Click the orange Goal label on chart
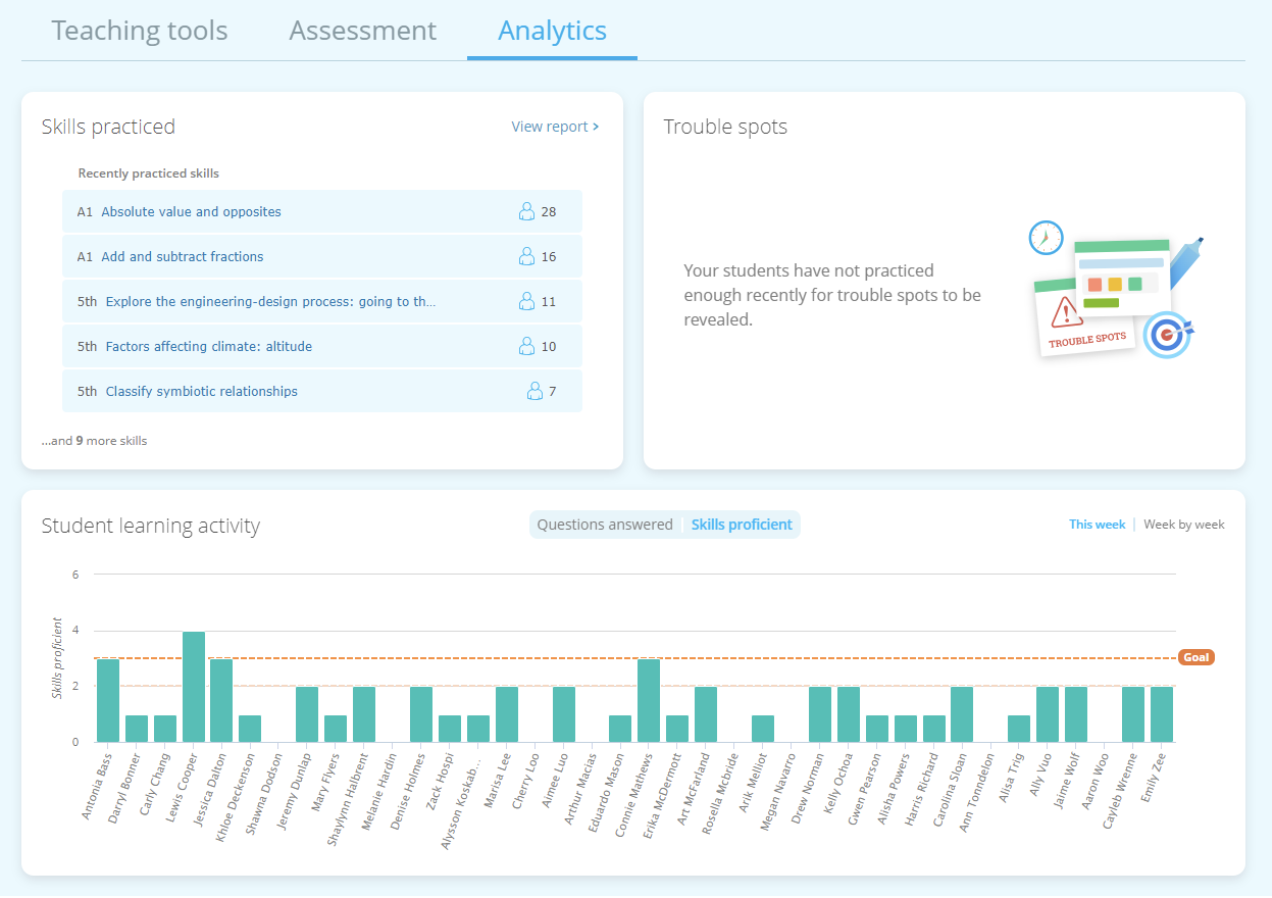1272x898 pixels. click(x=1196, y=658)
